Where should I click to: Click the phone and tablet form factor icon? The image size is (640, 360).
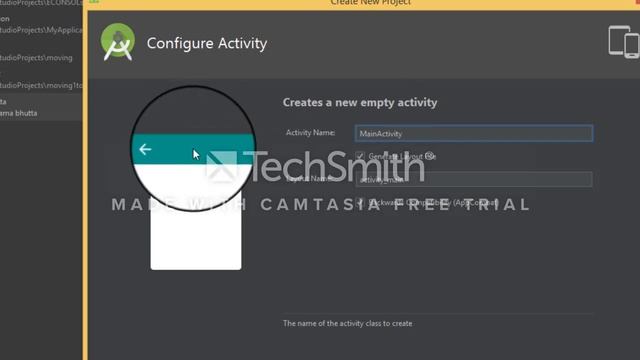(624, 42)
